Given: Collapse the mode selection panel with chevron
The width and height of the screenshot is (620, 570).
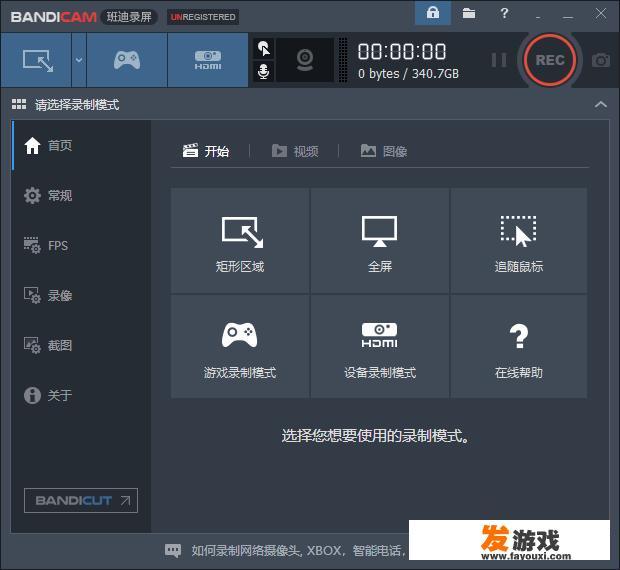Looking at the screenshot, I should pyautogui.click(x=601, y=105).
